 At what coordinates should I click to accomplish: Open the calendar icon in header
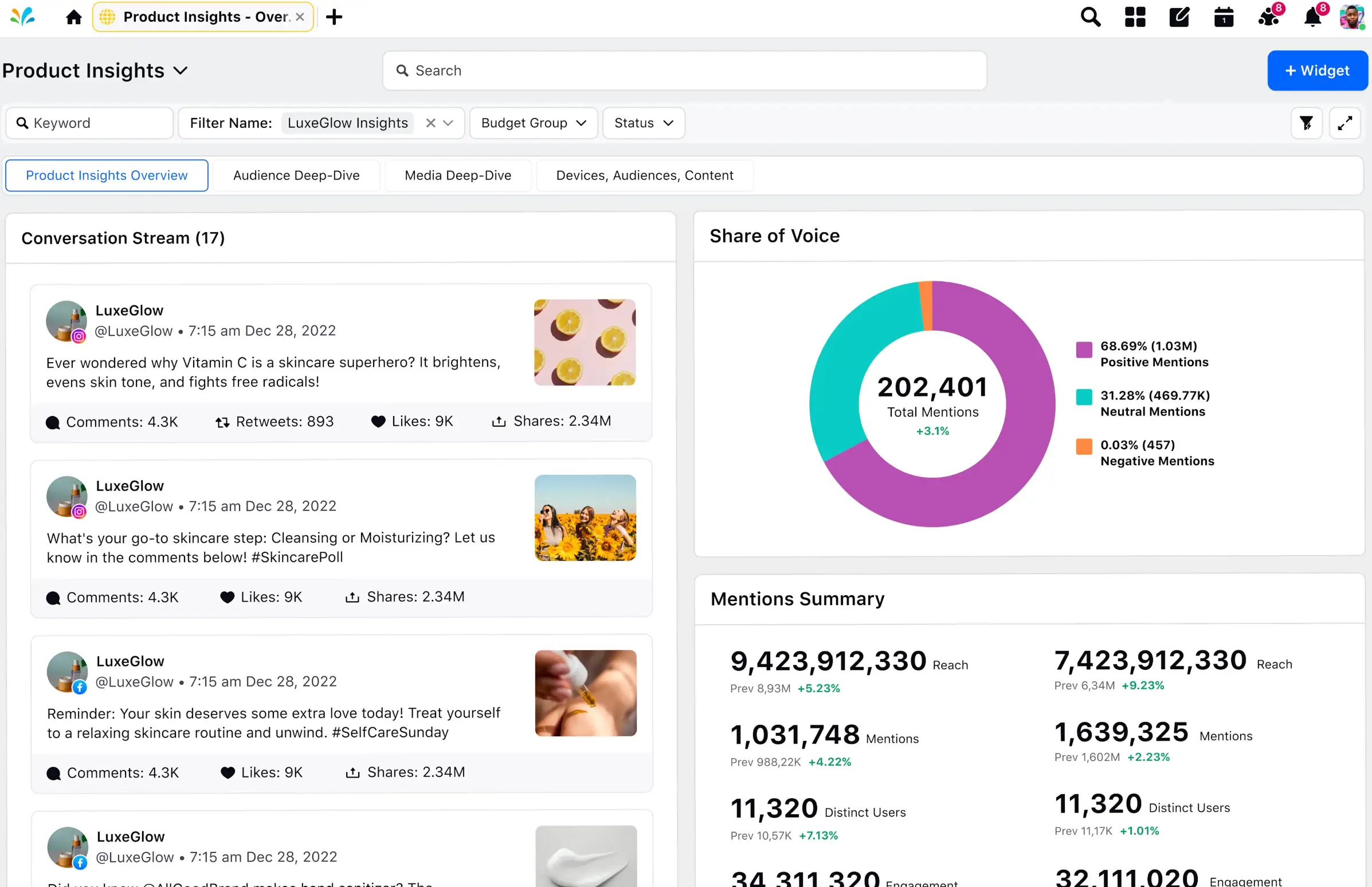coord(1224,17)
